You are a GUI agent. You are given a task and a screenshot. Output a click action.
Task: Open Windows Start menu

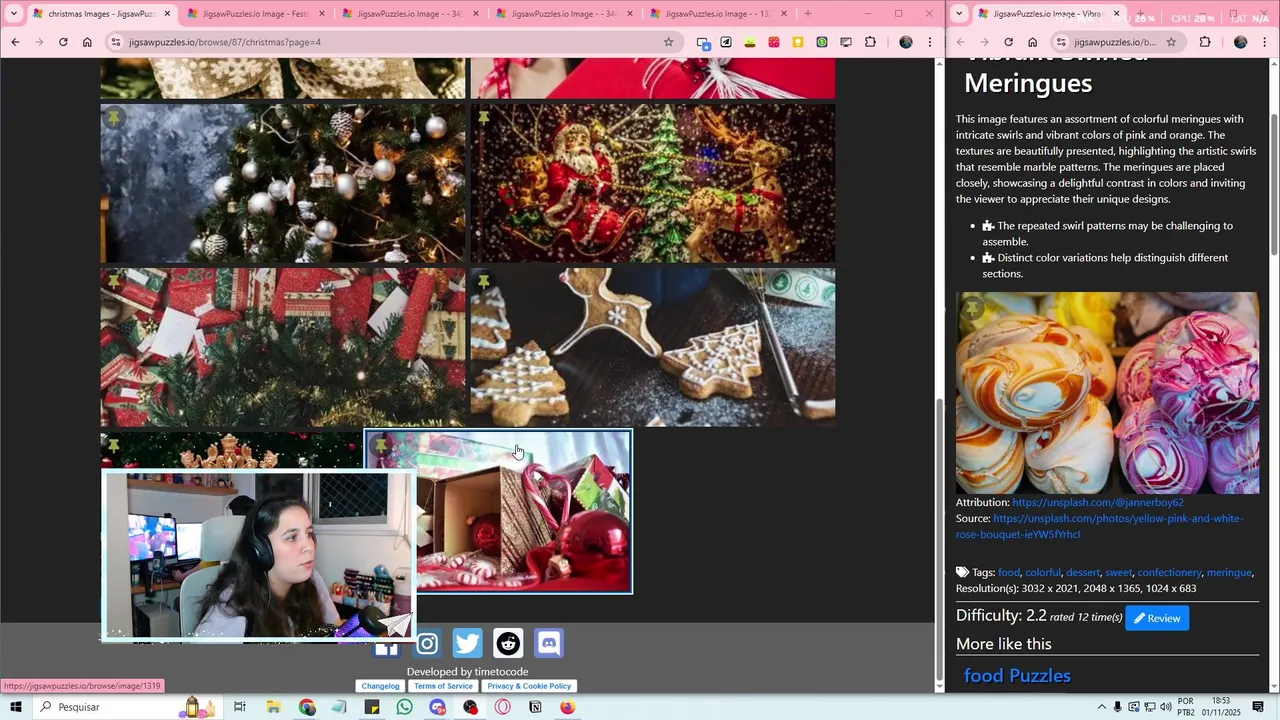click(x=15, y=707)
